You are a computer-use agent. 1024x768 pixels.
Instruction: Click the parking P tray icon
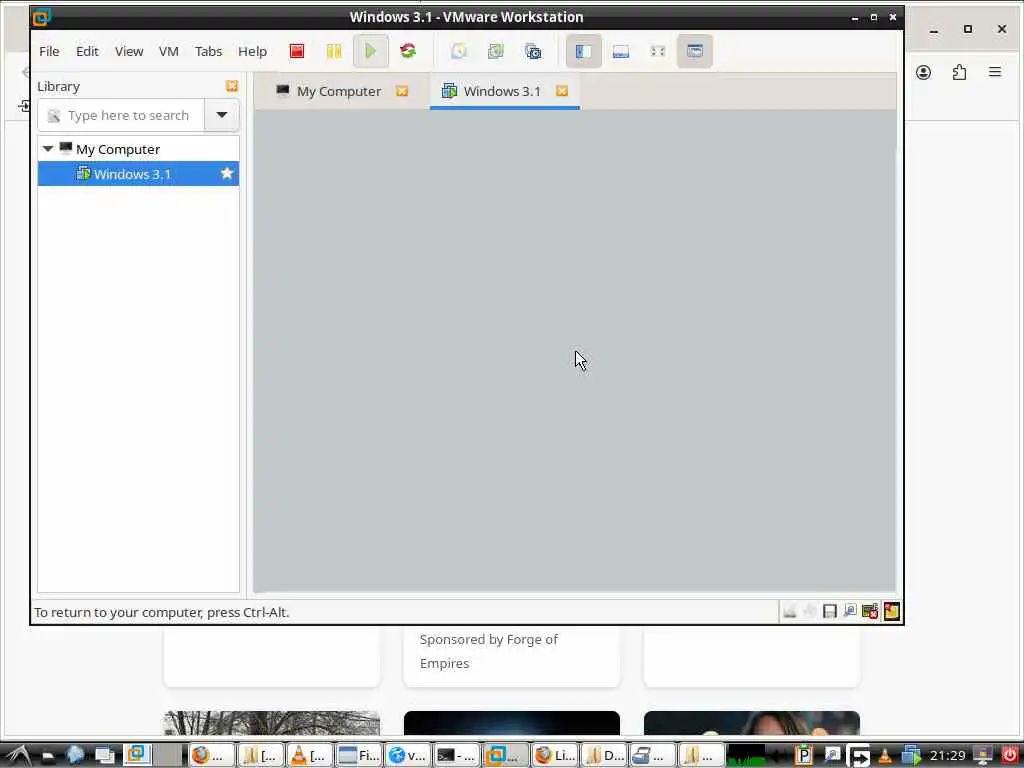(803, 756)
